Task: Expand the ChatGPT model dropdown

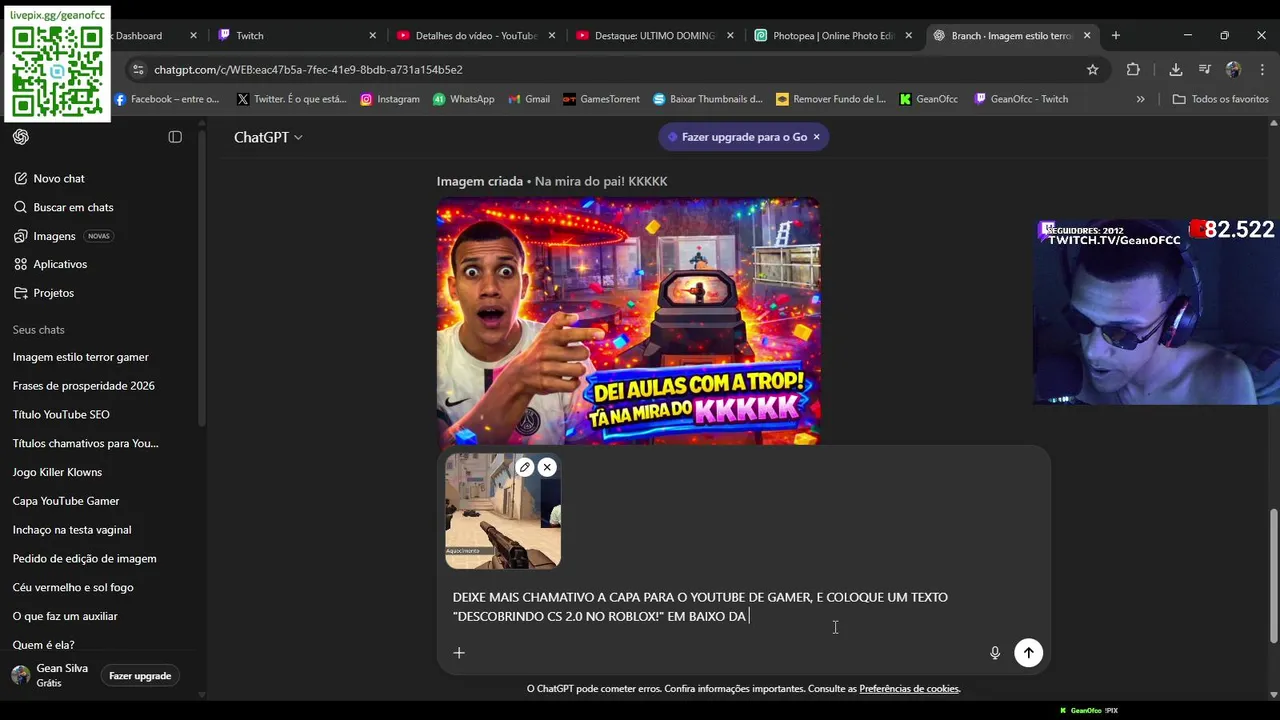Action: [x=268, y=137]
